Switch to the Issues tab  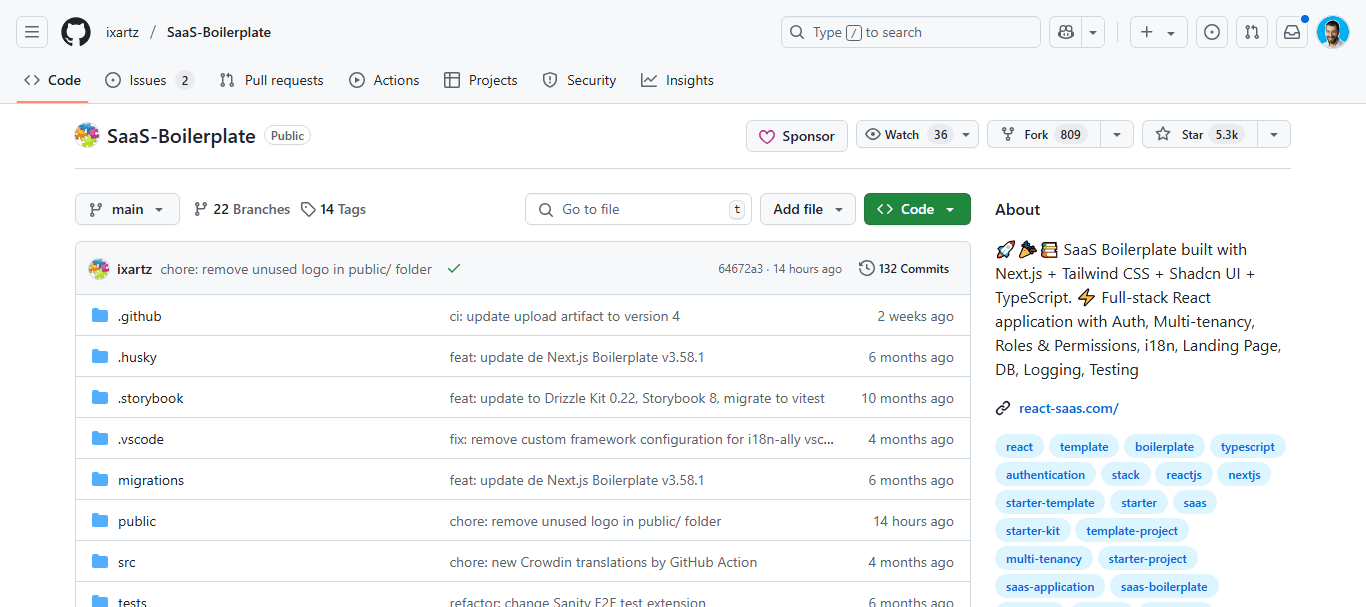tap(149, 80)
